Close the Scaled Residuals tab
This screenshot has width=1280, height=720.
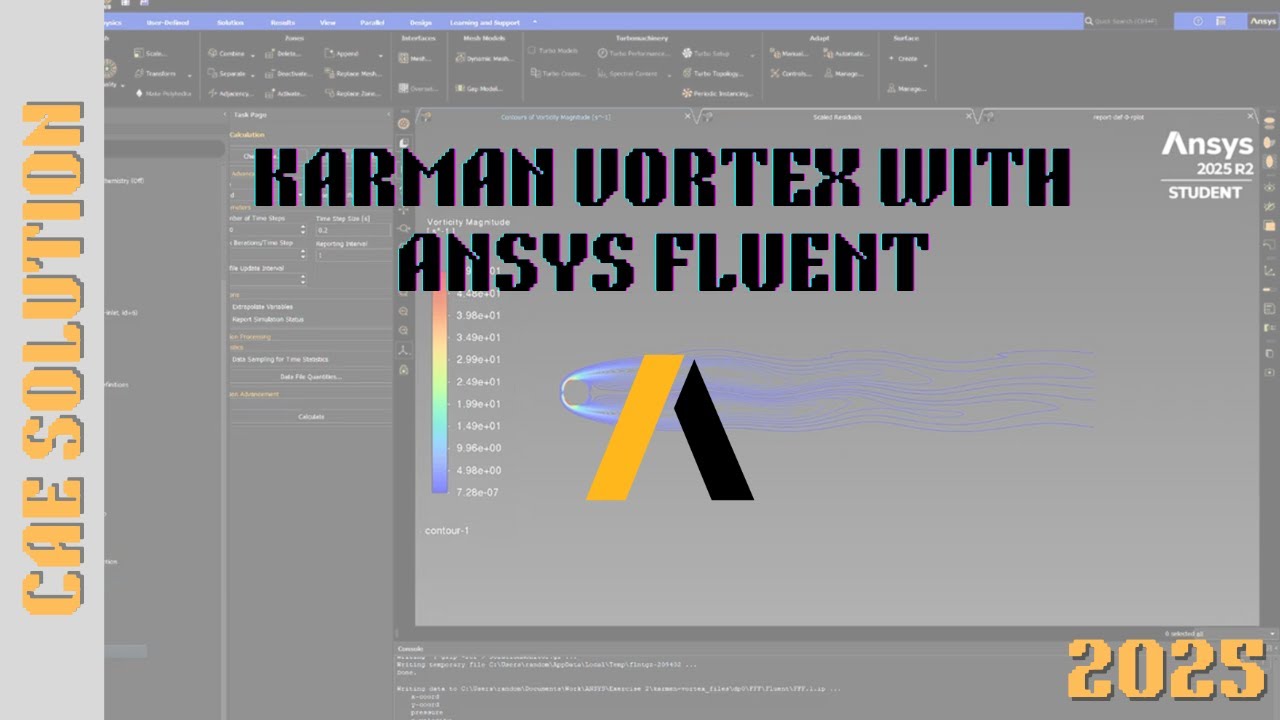click(x=968, y=117)
